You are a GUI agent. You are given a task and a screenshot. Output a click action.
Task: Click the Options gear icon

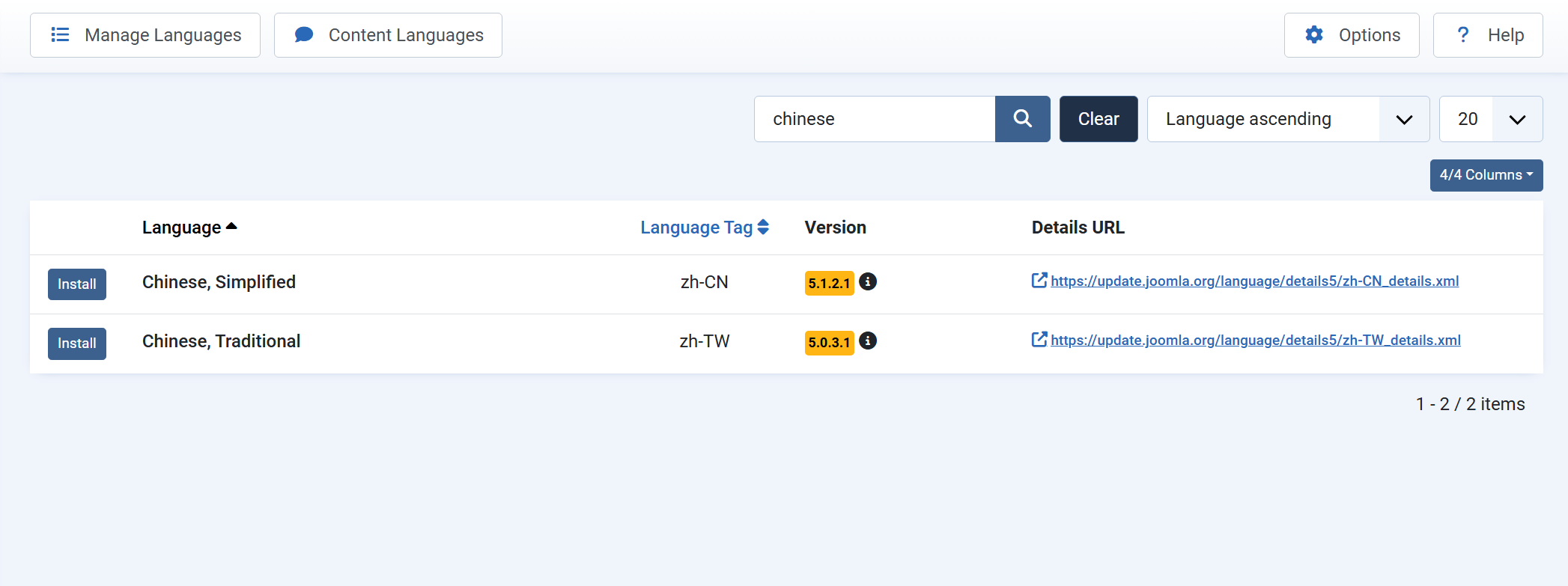point(1314,35)
